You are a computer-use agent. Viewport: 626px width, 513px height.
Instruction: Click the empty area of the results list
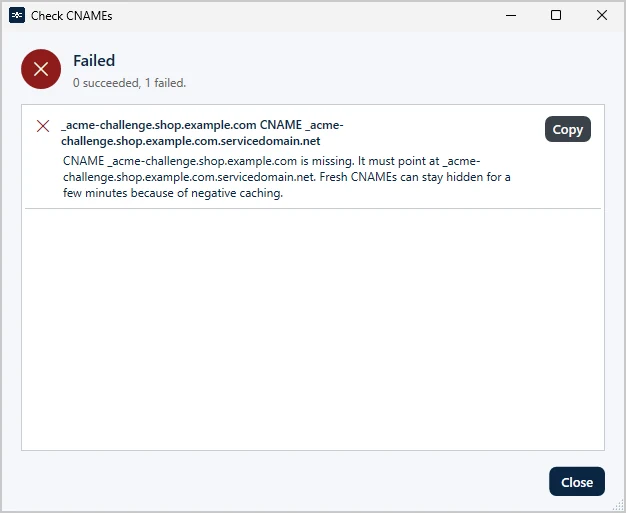click(x=313, y=329)
